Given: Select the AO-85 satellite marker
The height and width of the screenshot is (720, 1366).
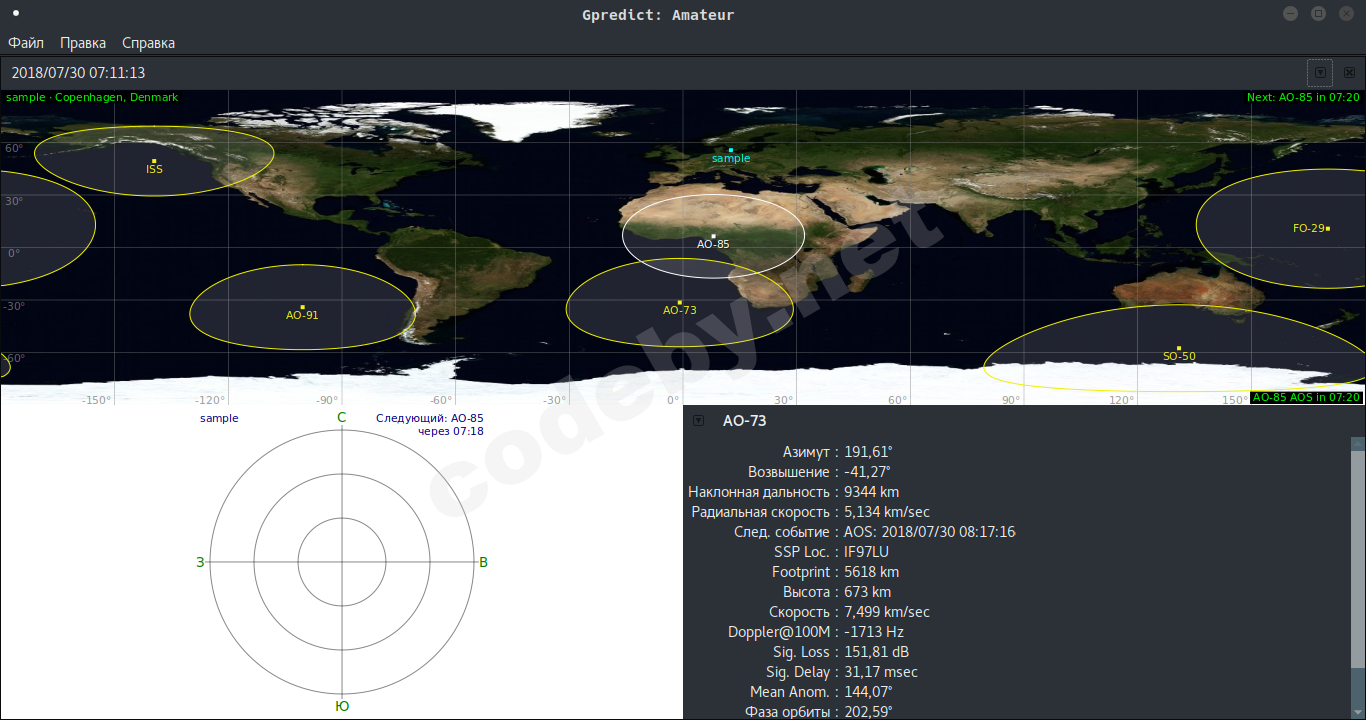Looking at the screenshot, I should coord(713,236).
